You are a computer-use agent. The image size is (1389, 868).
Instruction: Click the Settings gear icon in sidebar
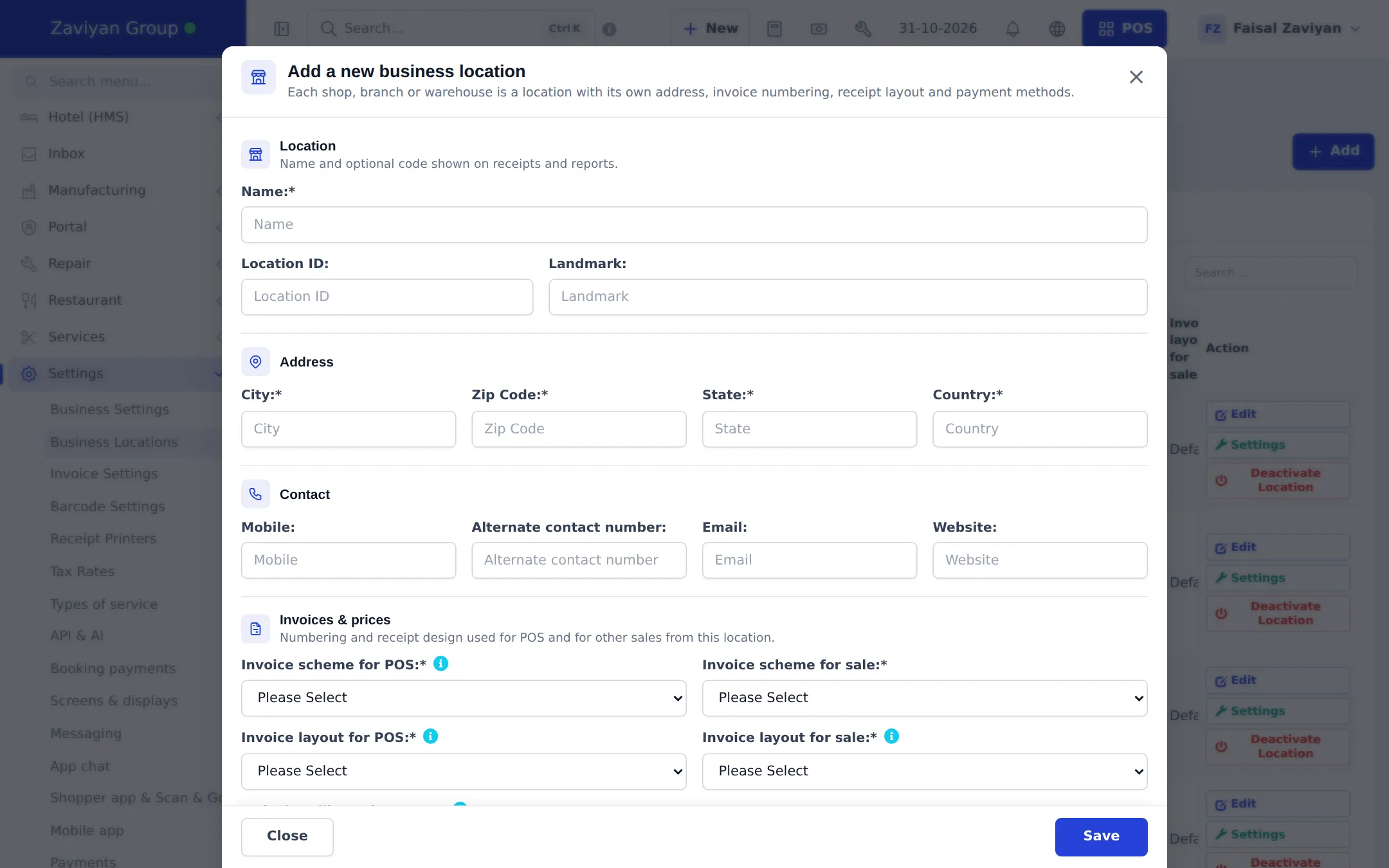pos(29,374)
